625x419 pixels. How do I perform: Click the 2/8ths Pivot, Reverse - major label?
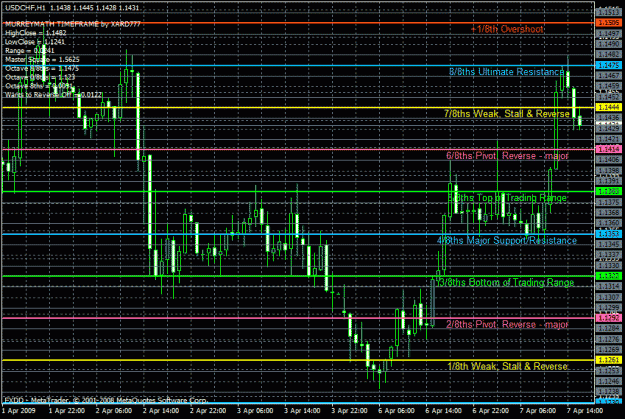tap(507, 325)
